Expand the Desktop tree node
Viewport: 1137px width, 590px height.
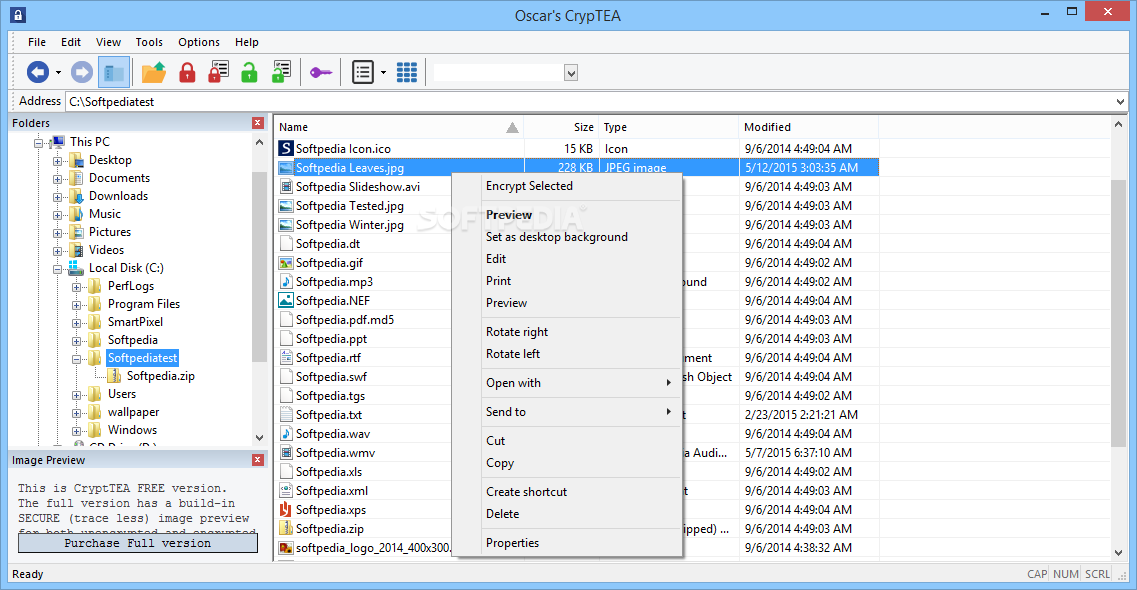point(57,161)
